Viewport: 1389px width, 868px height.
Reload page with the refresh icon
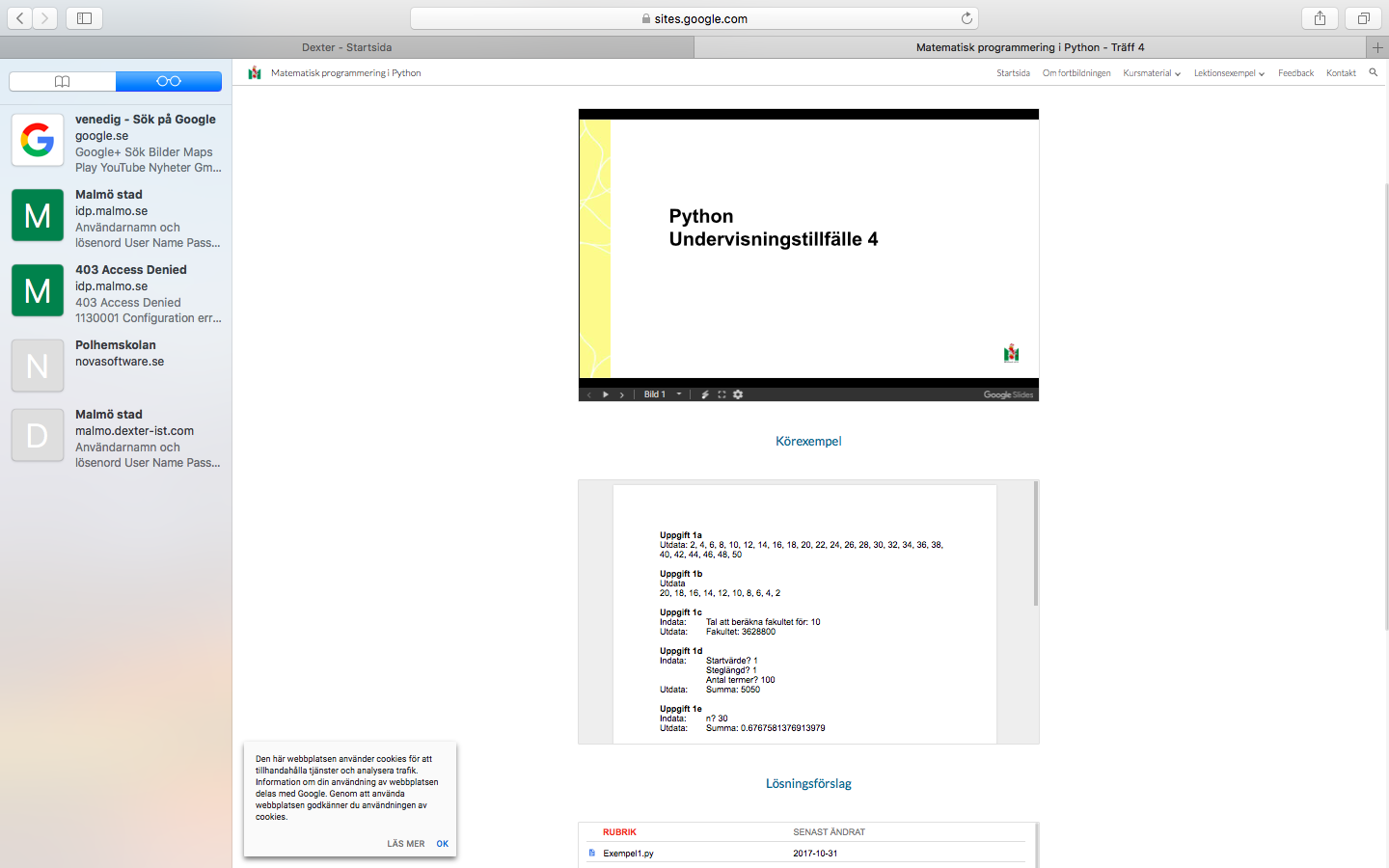tap(967, 18)
